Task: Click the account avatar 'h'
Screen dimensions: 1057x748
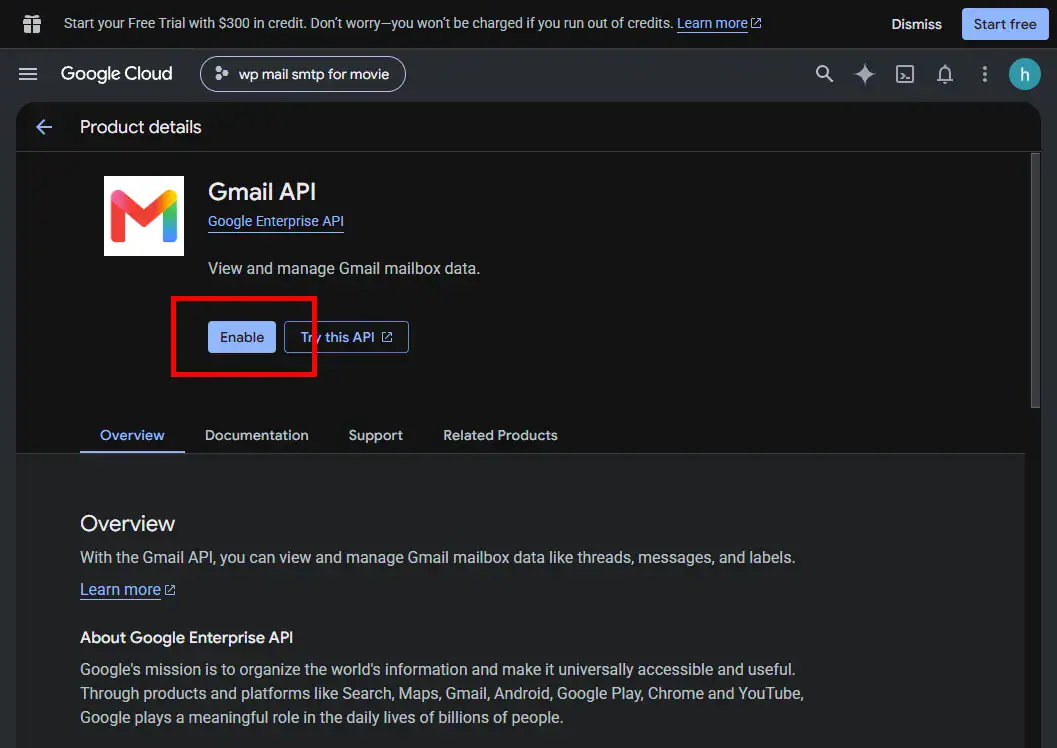Action: click(1024, 74)
